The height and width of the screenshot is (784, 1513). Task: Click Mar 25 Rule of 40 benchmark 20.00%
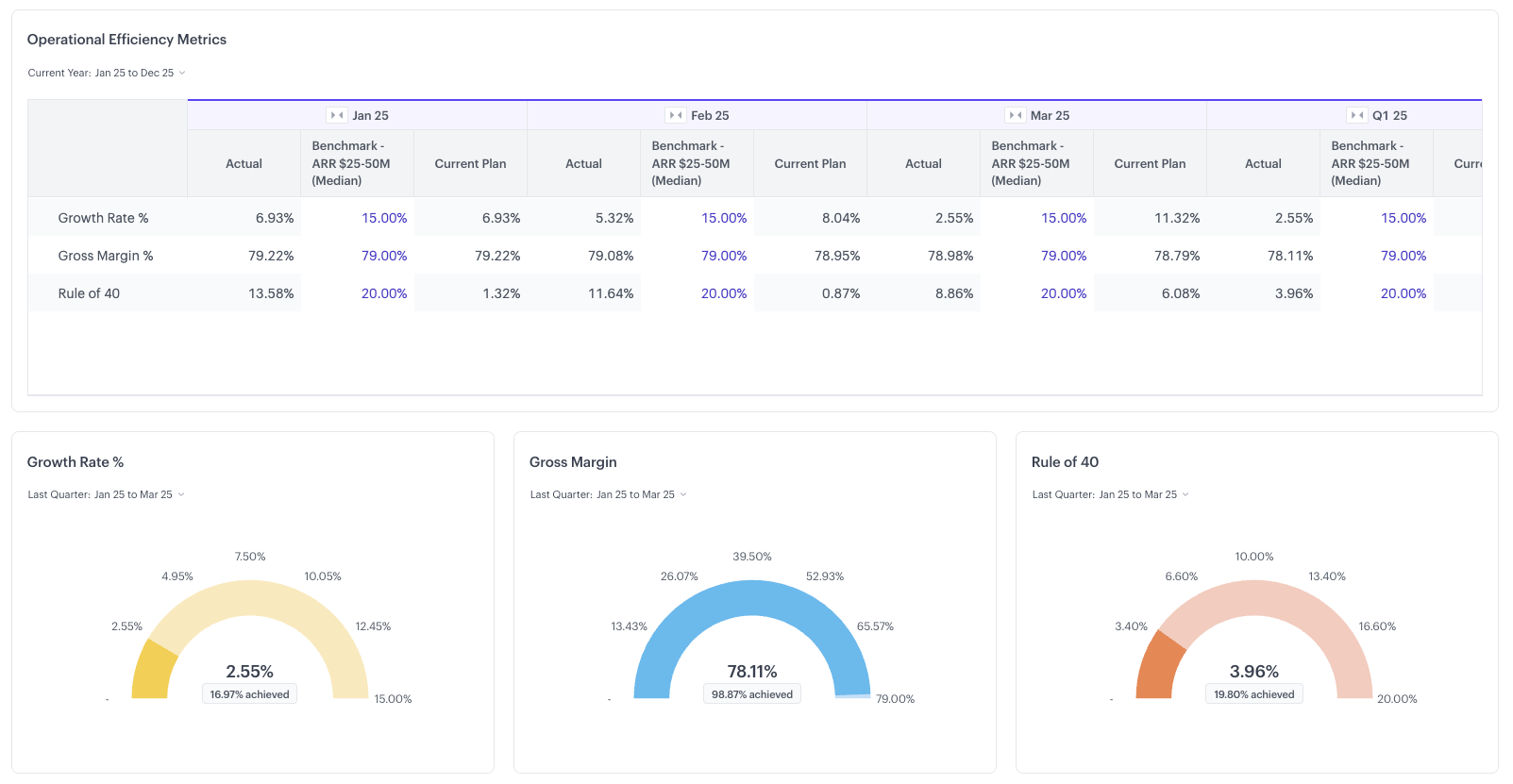[1064, 293]
